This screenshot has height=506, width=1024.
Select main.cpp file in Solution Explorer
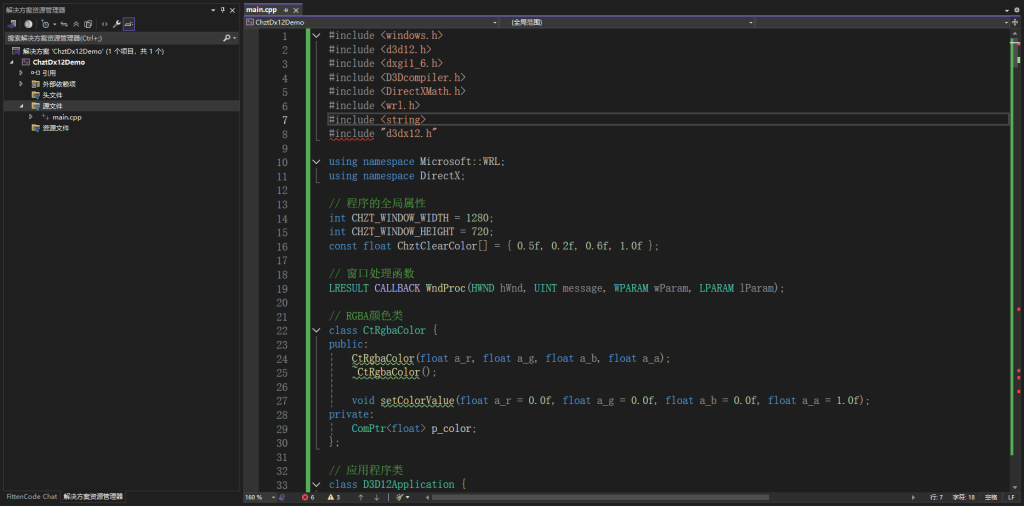[x=67, y=117]
